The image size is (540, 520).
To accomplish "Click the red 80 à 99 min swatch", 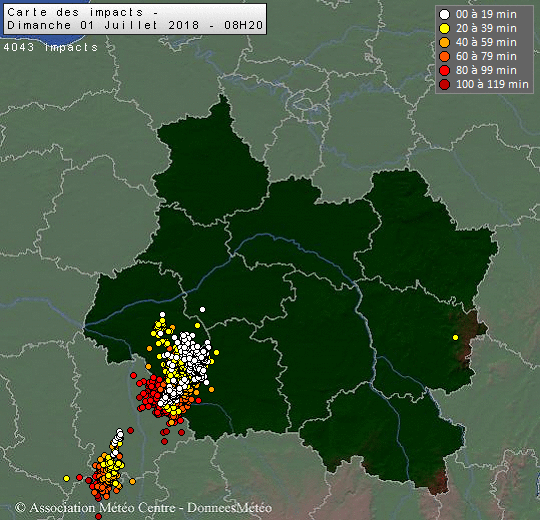I will pos(445,71).
